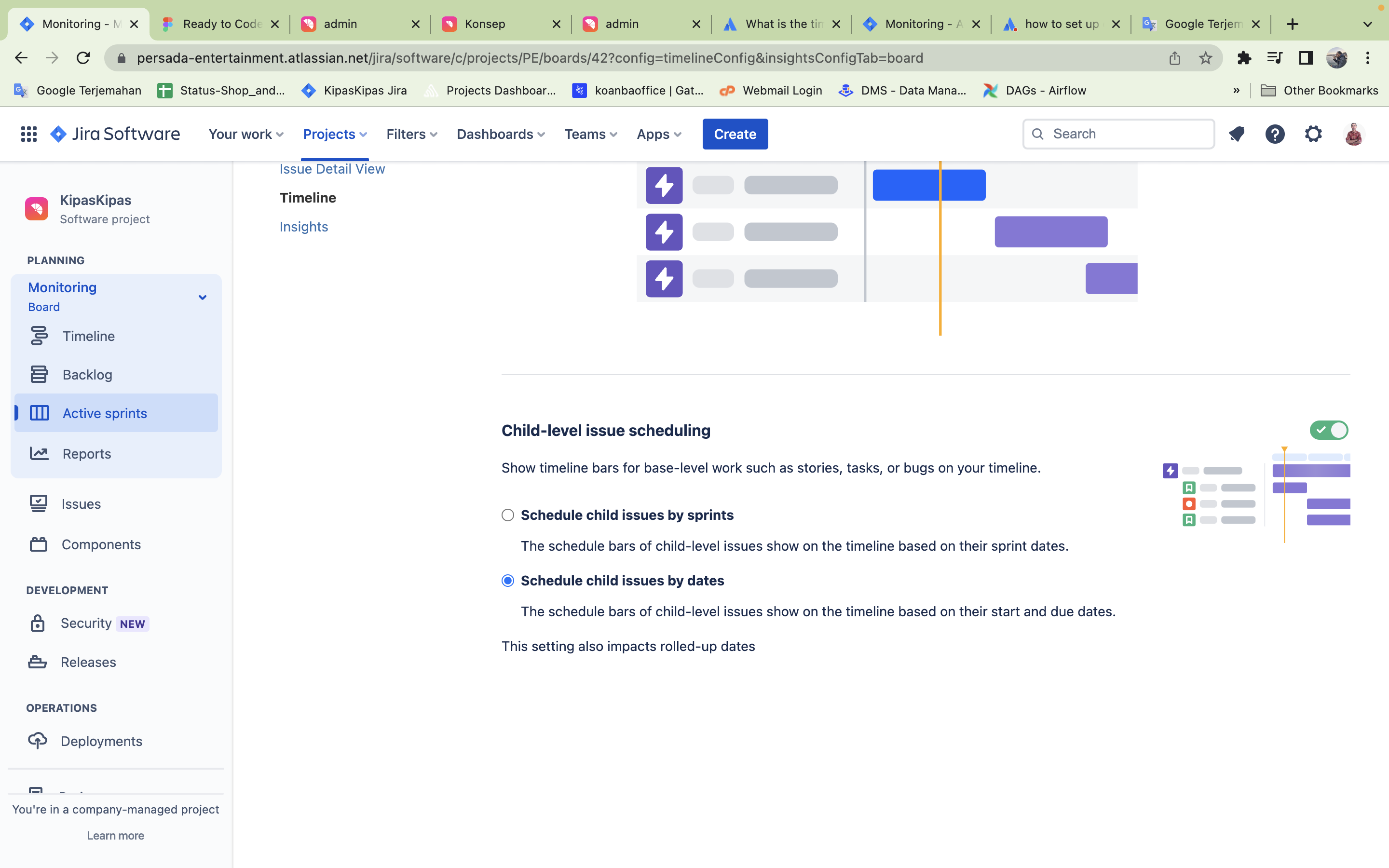Open Reports from the sidebar
The height and width of the screenshot is (868, 1389).
pyautogui.click(x=86, y=453)
